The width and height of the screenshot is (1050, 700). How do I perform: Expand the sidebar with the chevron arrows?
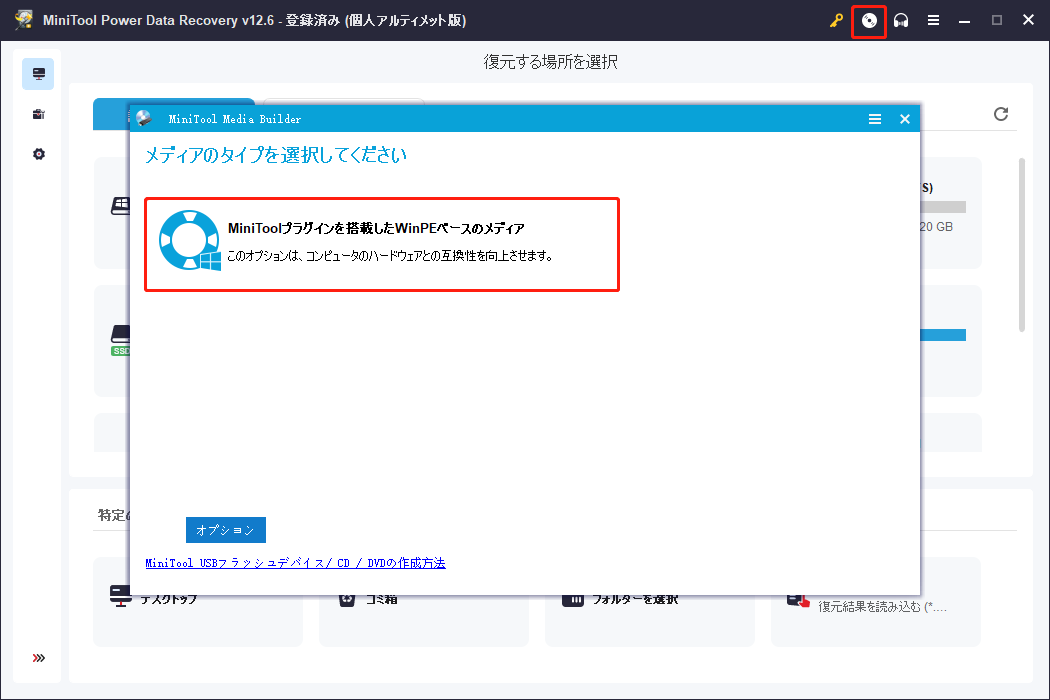(37, 657)
